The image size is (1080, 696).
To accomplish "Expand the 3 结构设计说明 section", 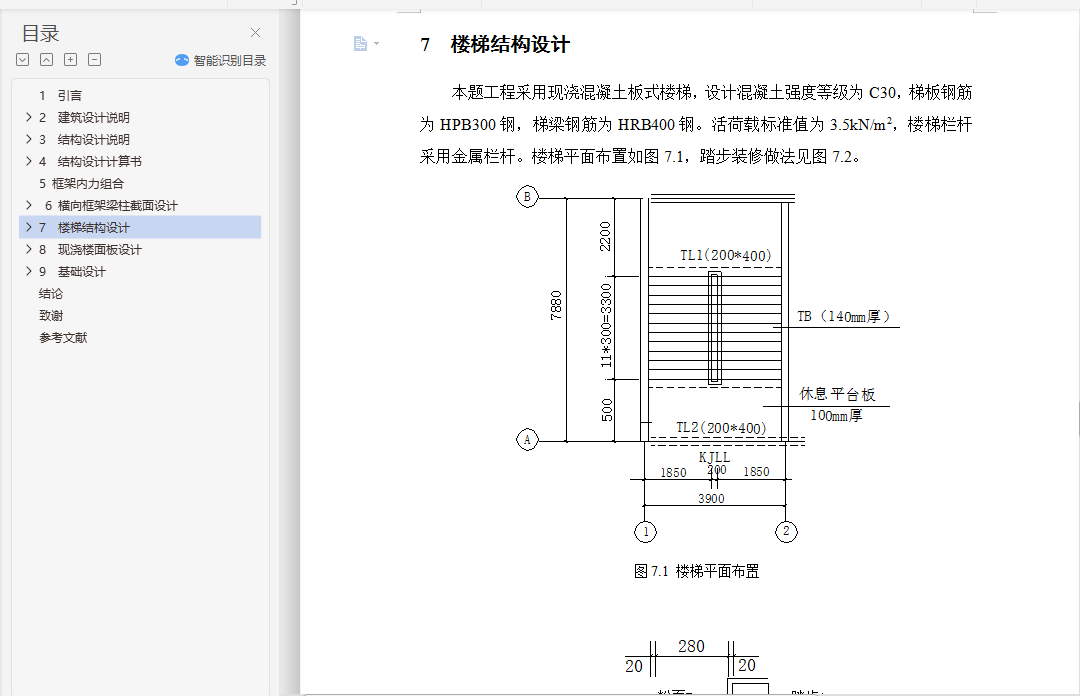I will [x=29, y=139].
